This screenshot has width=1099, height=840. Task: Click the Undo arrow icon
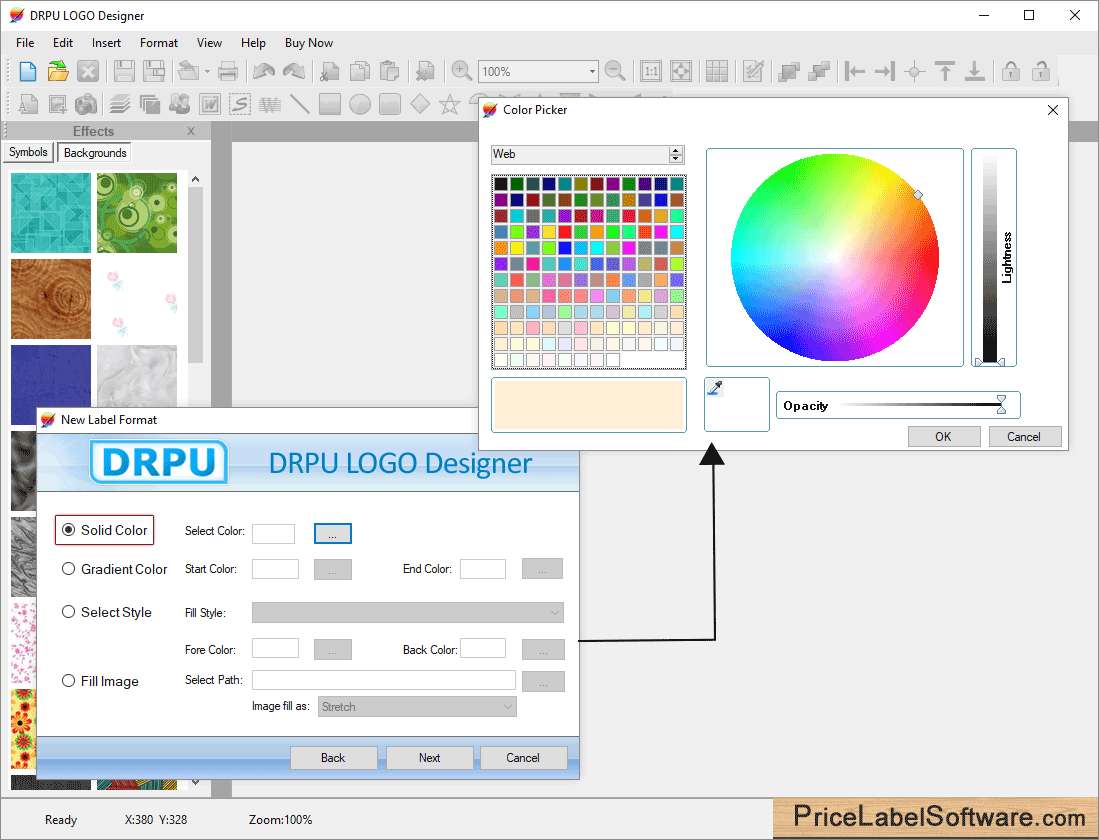(264, 72)
